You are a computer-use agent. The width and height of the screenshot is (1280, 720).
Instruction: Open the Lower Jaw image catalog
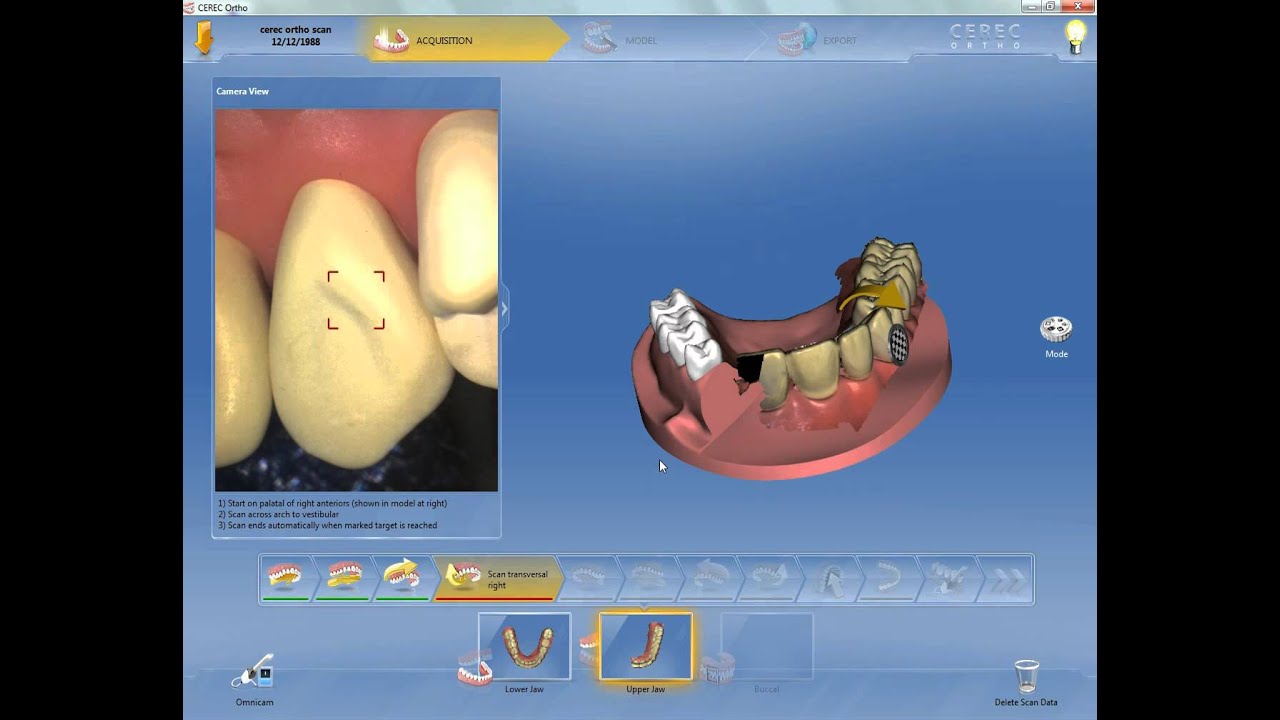coord(524,646)
